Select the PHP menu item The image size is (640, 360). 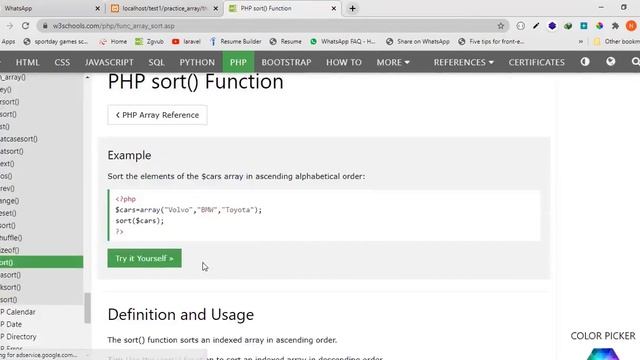click(238, 62)
